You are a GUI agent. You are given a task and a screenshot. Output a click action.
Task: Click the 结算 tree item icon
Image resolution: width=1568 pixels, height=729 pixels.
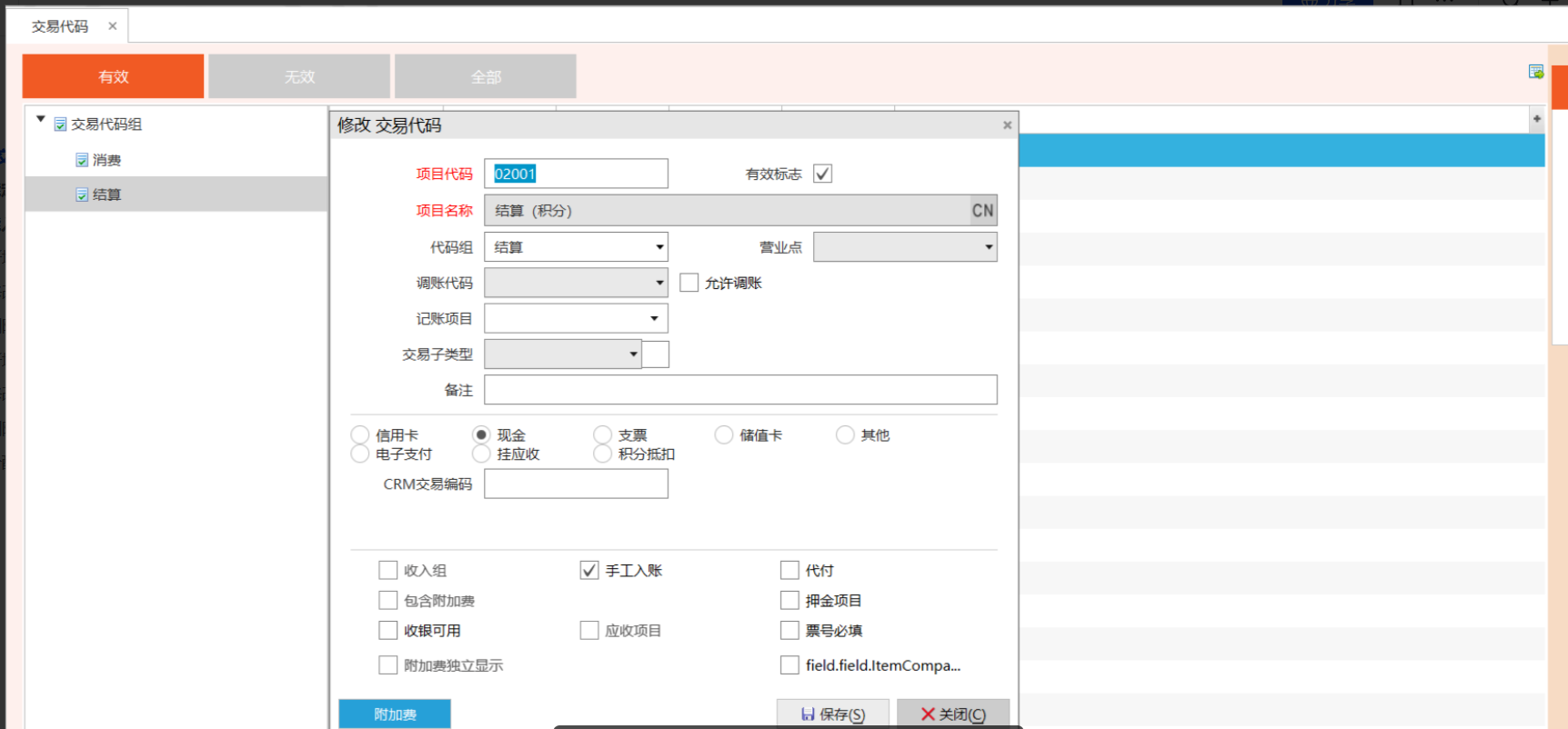[82, 195]
